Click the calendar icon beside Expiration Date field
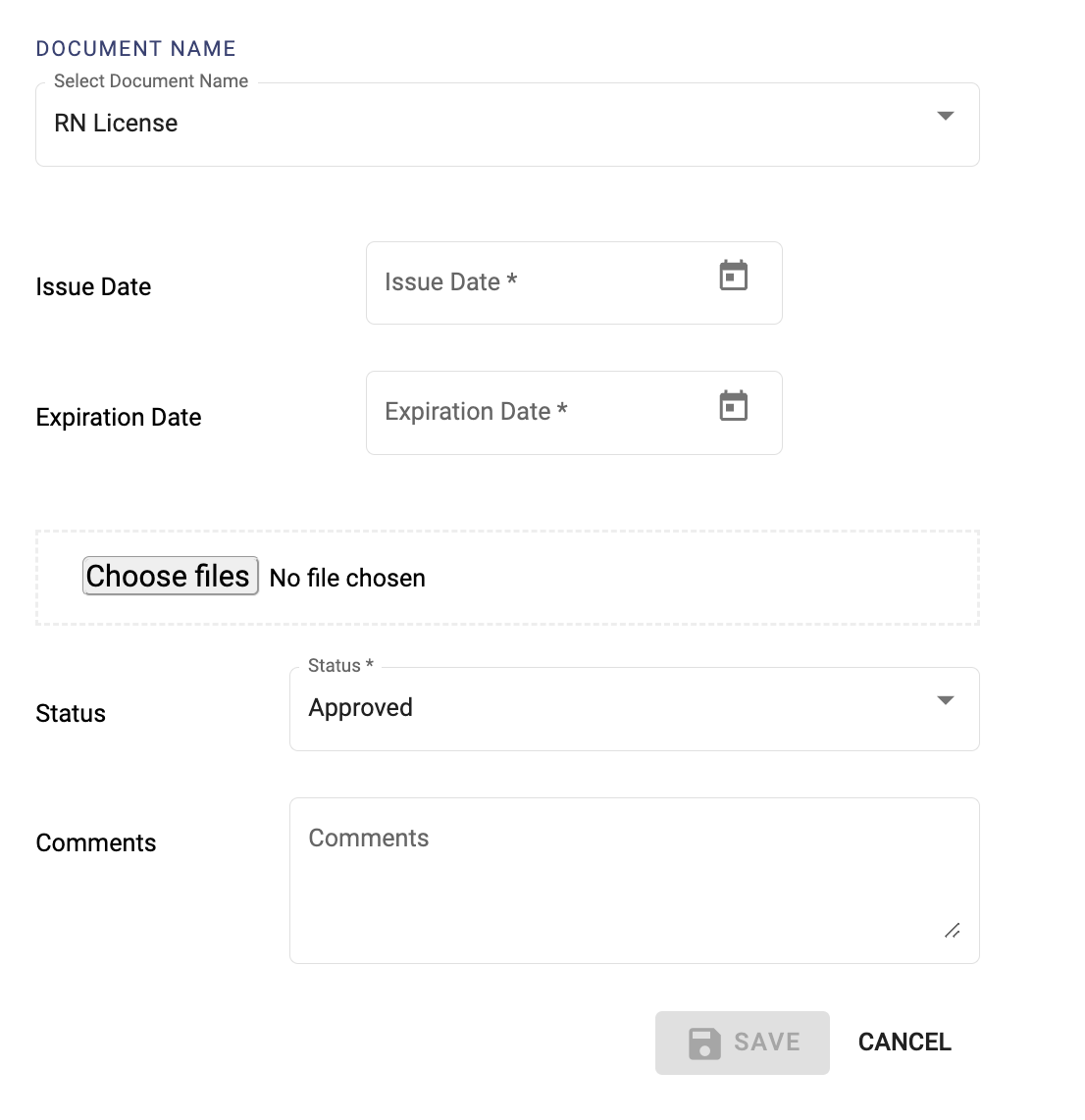Viewport: 1085px width, 1120px height. 733,407
